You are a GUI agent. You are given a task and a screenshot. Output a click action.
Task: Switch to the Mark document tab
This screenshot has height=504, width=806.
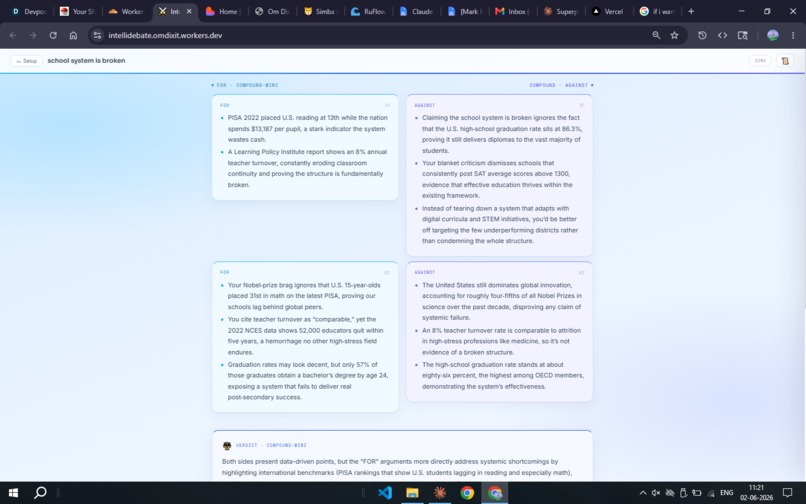[x=466, y=11]
